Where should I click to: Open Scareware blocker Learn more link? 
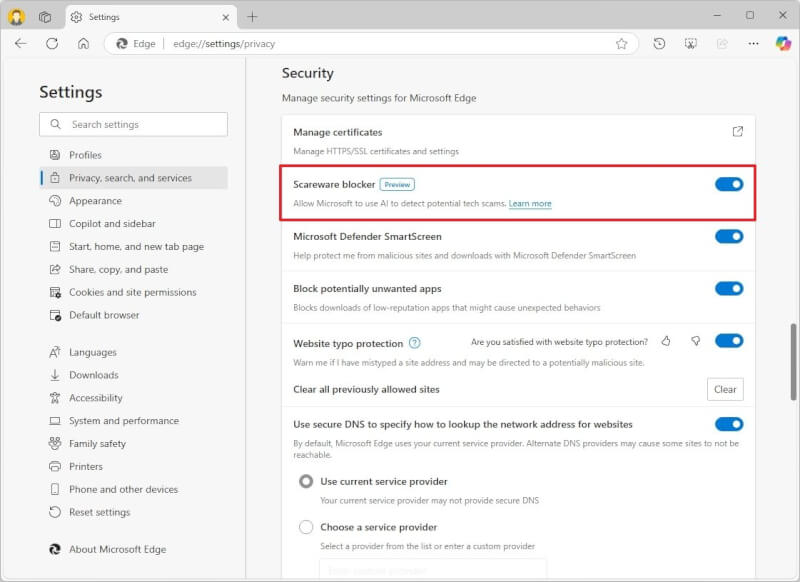click(x=530, y=204)
